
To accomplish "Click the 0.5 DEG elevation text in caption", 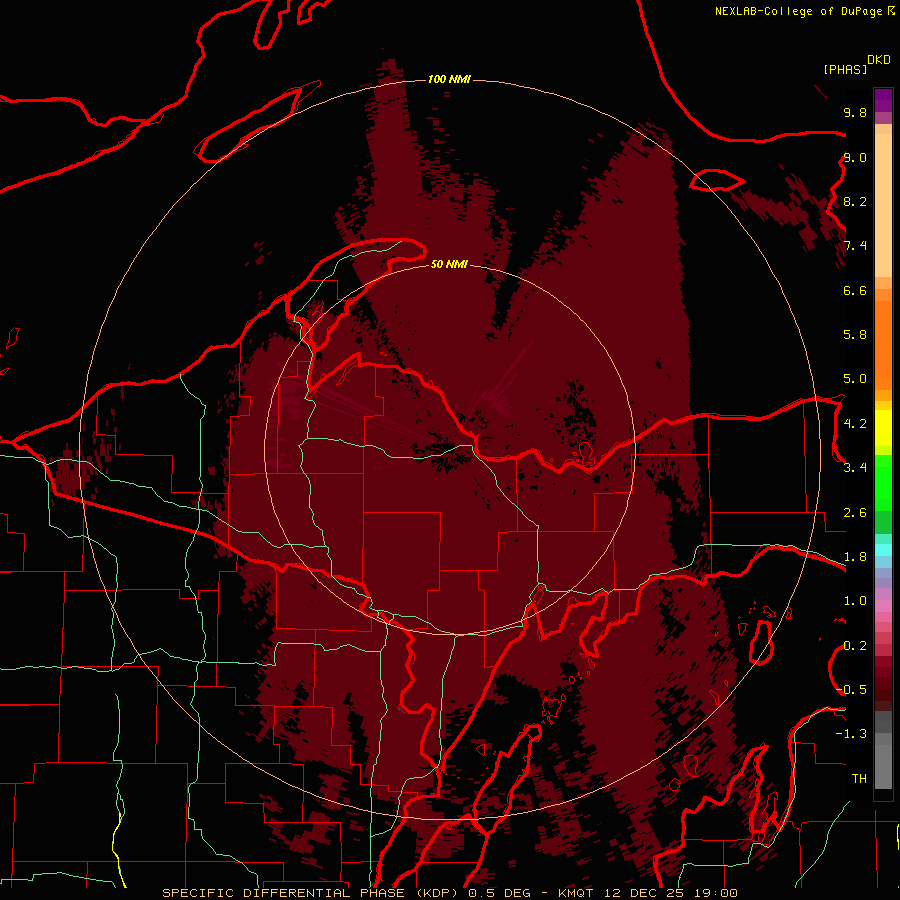I will coord(498,893).
